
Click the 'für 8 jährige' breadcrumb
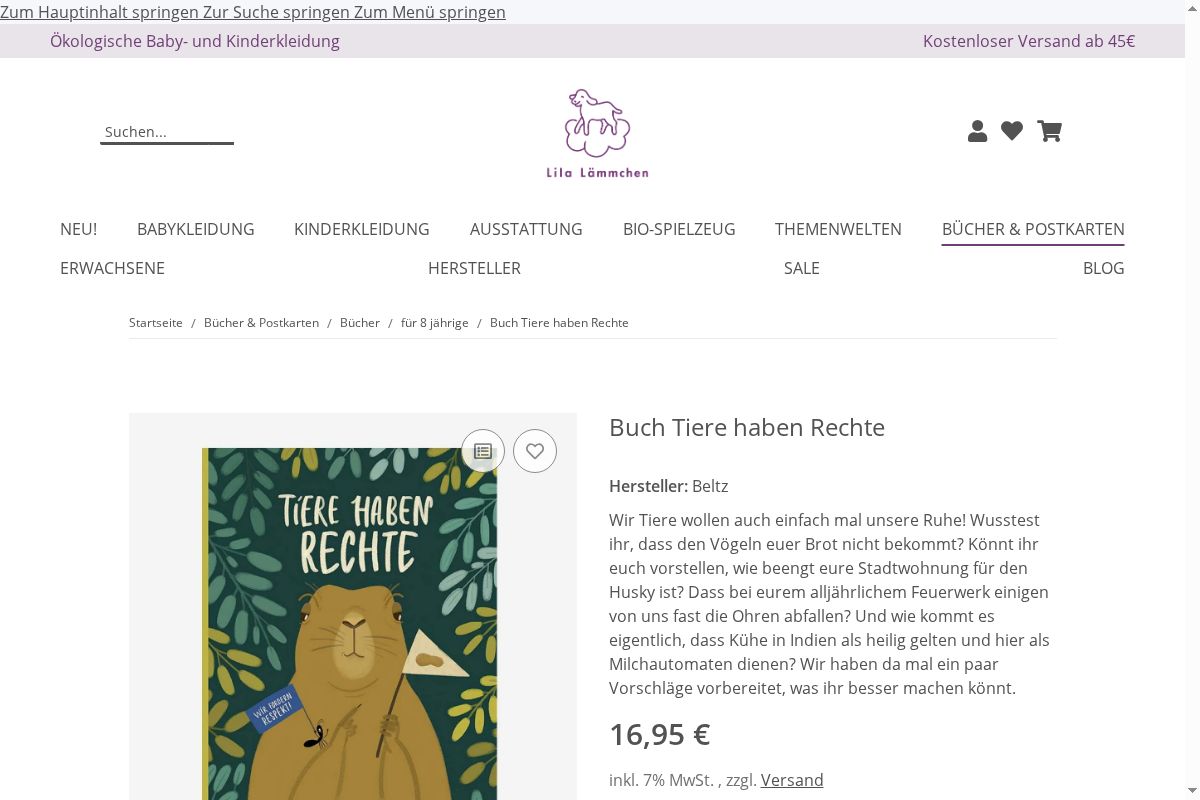coord(435,323)
